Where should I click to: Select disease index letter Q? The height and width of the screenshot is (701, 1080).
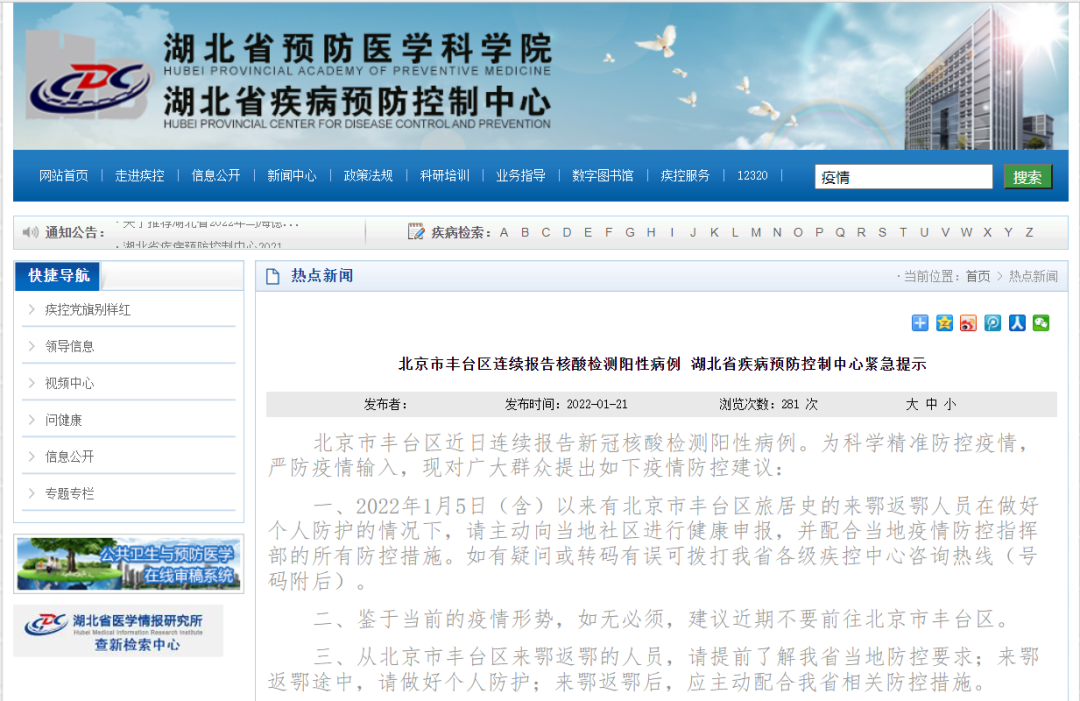pyautogui.click(x=840, y=233)
